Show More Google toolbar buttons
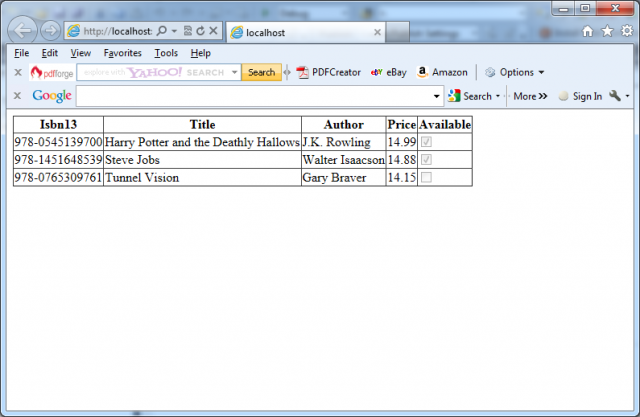 coord(530,96)
